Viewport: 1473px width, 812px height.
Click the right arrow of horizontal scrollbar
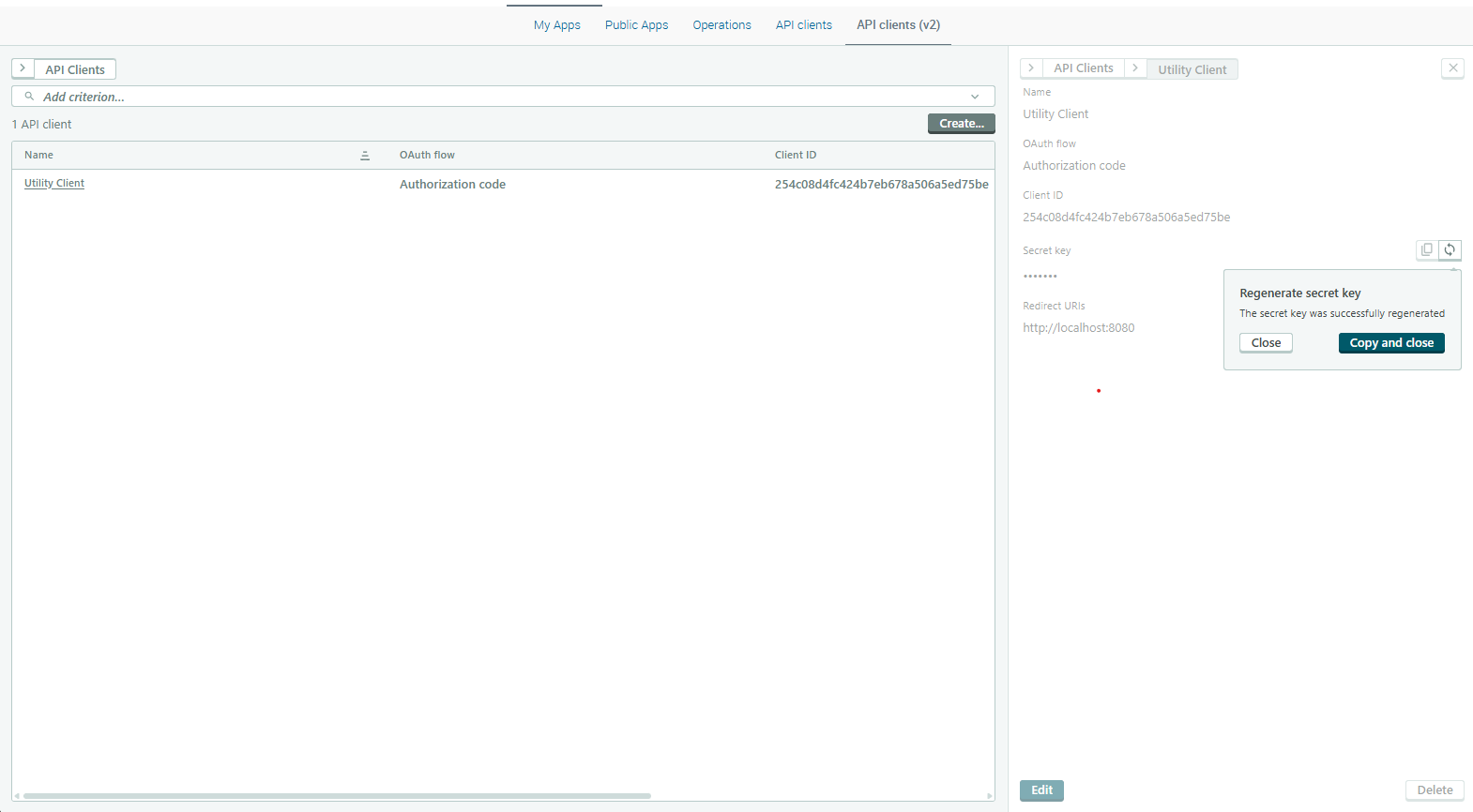pyautogui.click(x=989, y=796)
